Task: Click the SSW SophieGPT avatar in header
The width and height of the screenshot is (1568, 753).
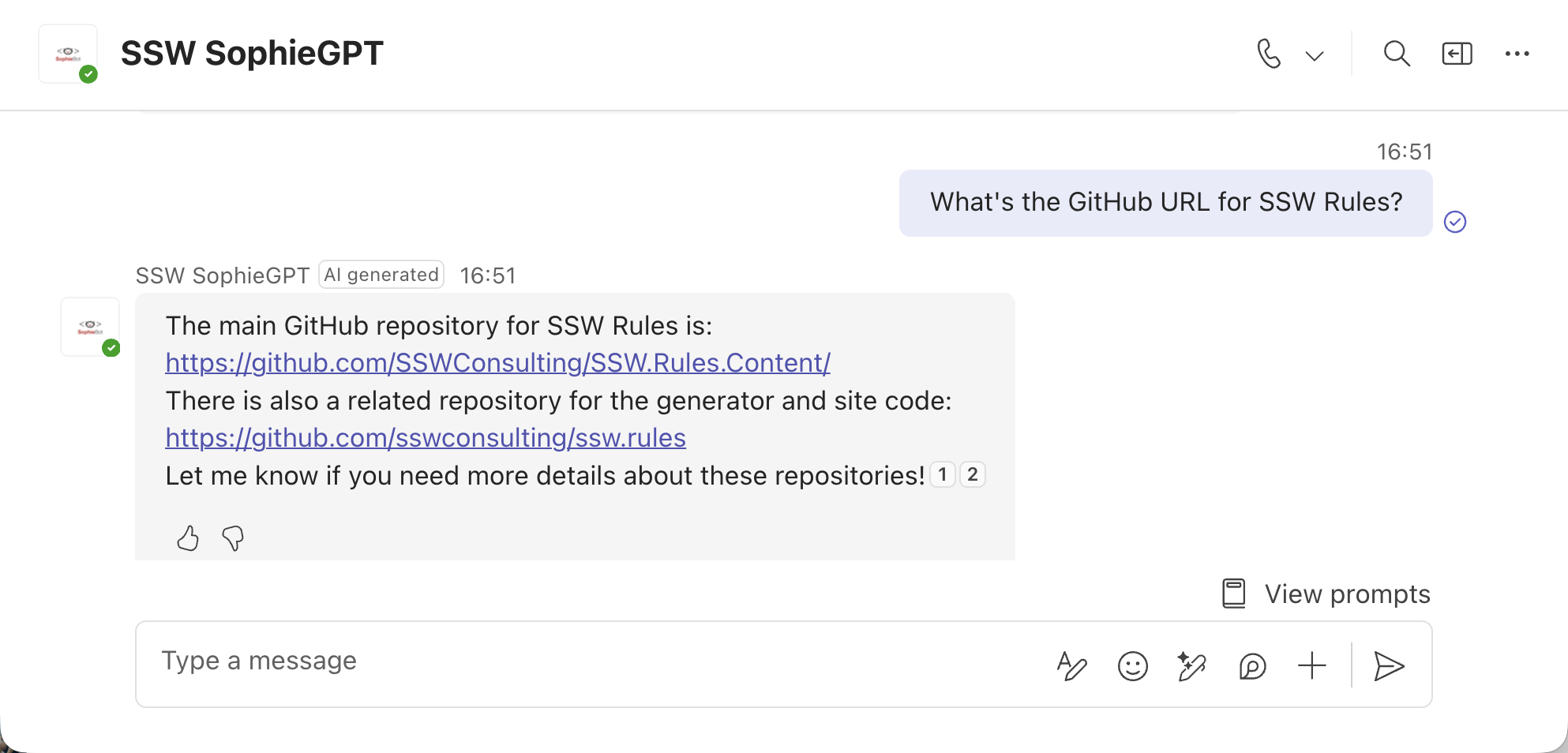Action: coord(69,54)
